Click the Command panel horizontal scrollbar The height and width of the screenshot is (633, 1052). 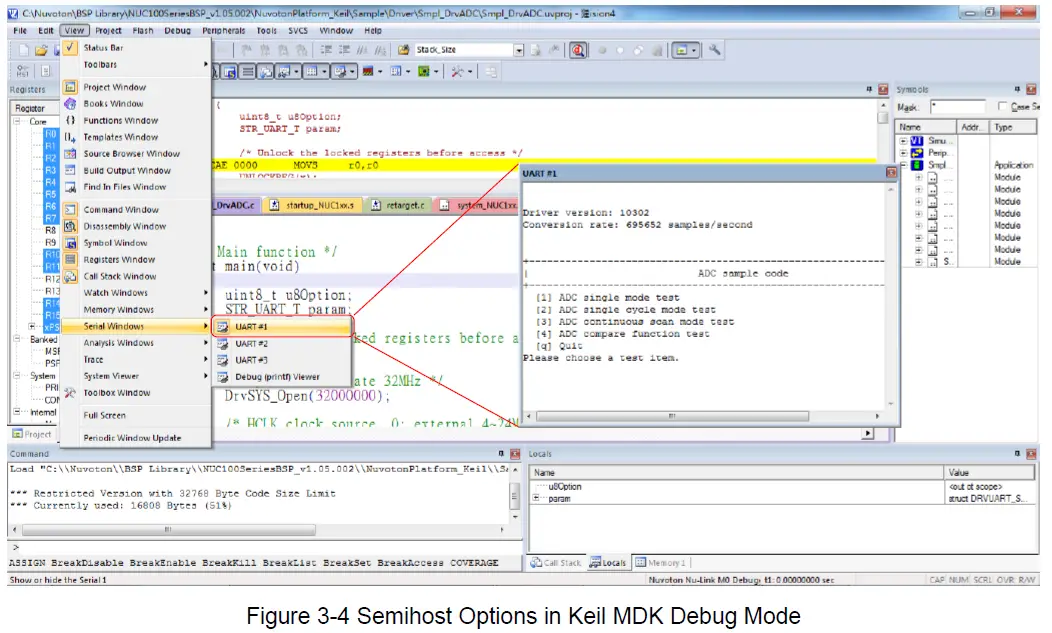pos(168,530)
